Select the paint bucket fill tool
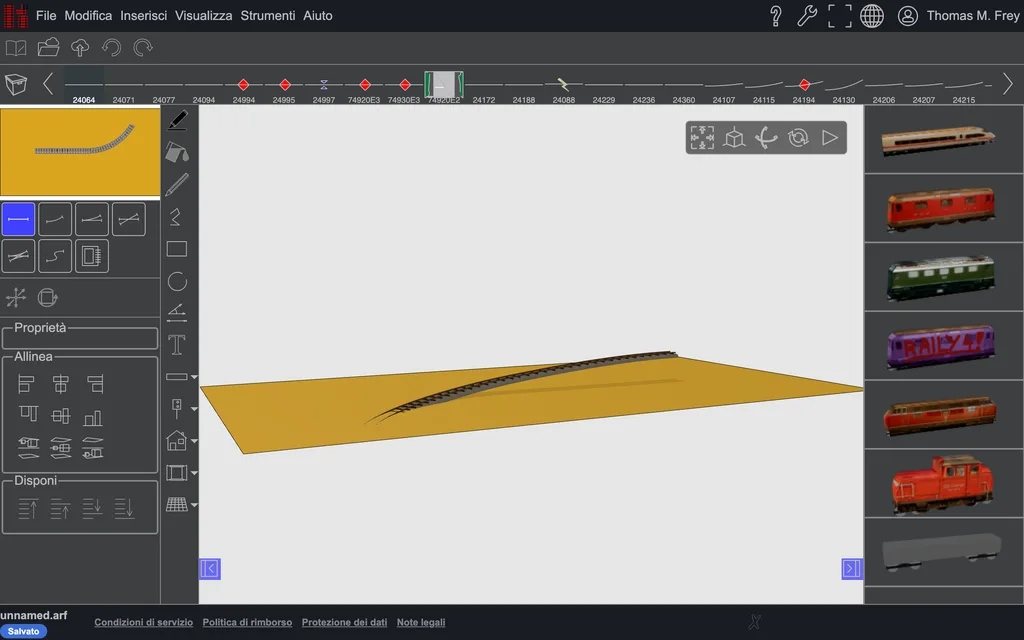This screenshot has height=640, width=1024. tap(177, 152)
